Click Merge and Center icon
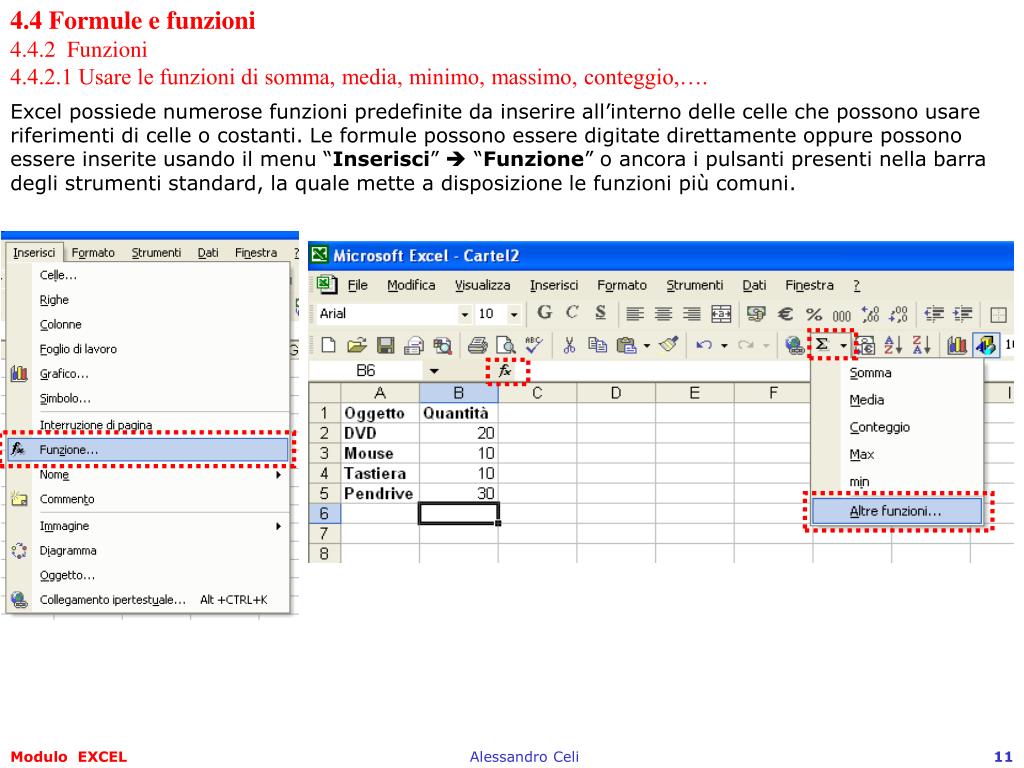Viewport: 1024px width, 768px height. coord(721,314)
